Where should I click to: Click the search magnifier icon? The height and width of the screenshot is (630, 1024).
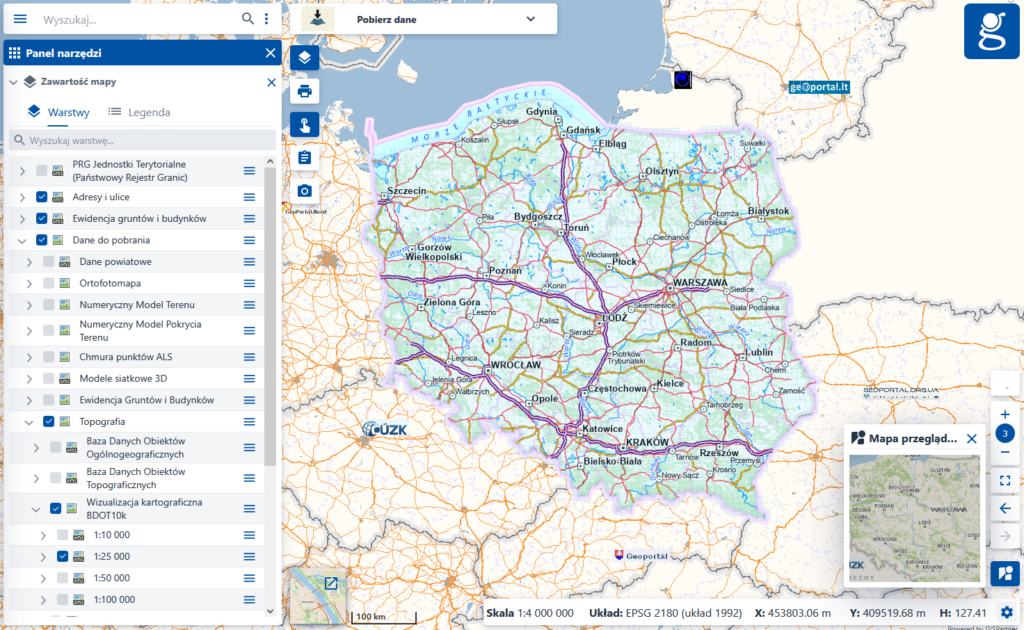click(x=248, y=19)
